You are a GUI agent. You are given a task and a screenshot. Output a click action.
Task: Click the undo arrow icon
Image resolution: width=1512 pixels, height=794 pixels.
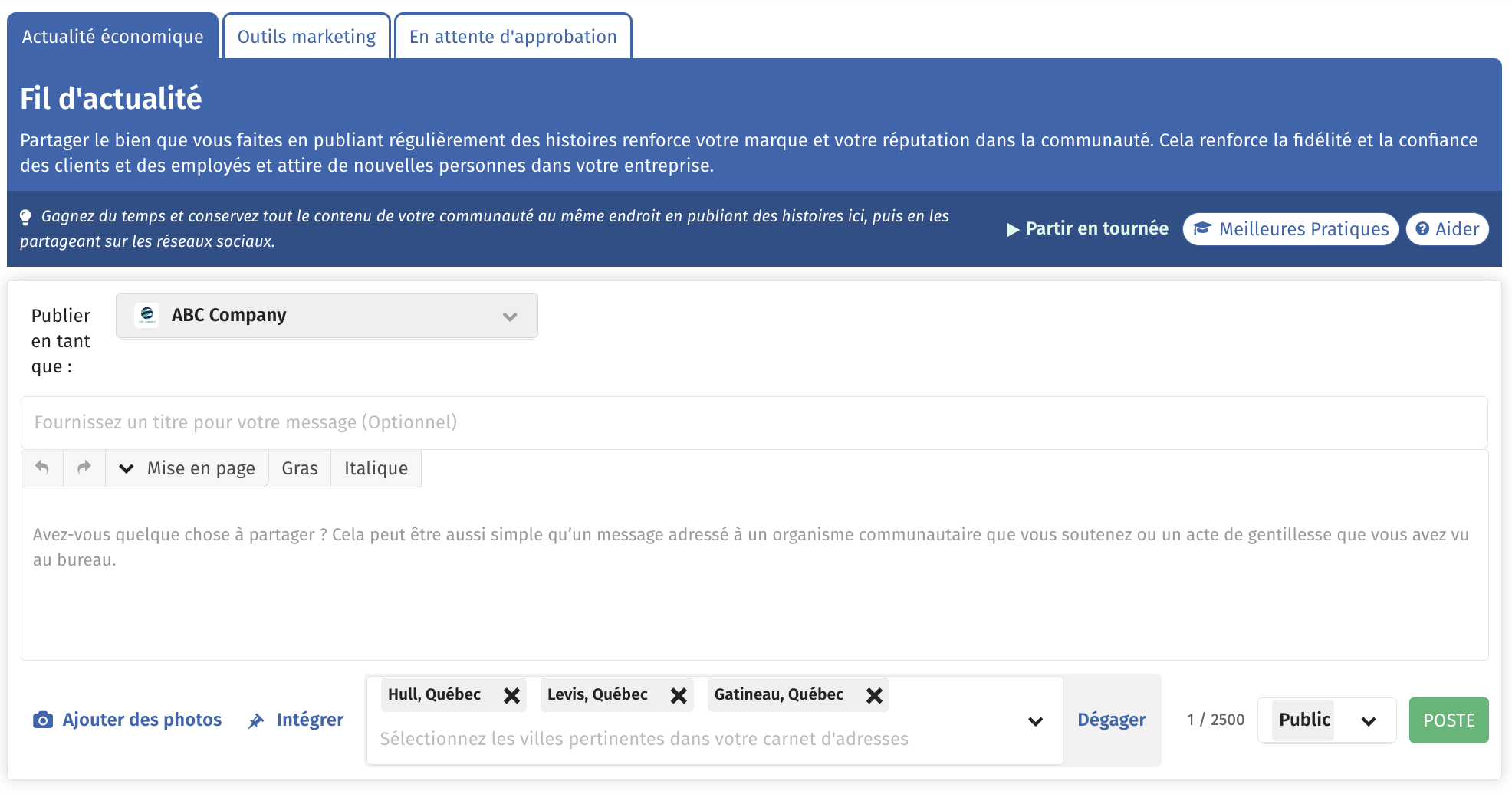point(42,468)
